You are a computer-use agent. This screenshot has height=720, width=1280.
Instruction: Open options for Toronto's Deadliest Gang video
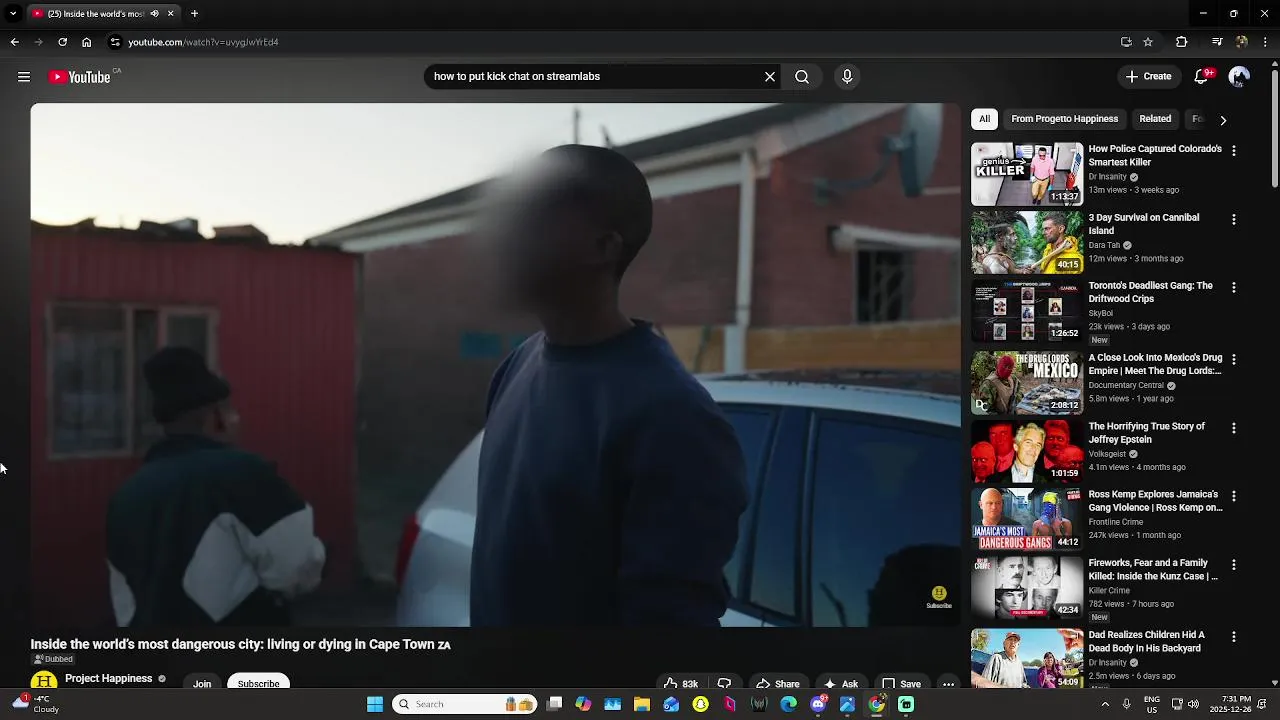pos(1233,287)
